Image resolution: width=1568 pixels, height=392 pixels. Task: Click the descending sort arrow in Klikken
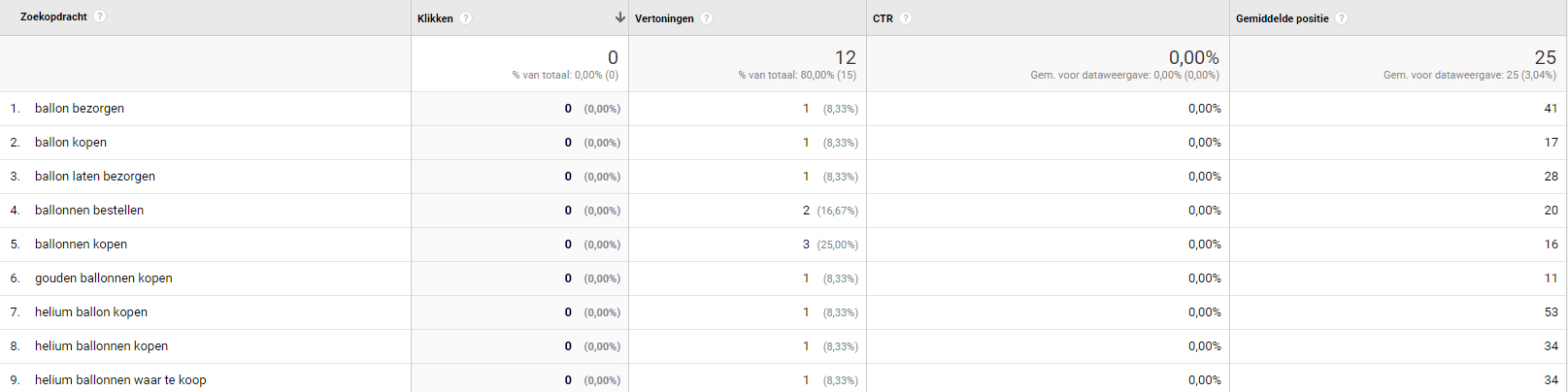click(620, 17)
